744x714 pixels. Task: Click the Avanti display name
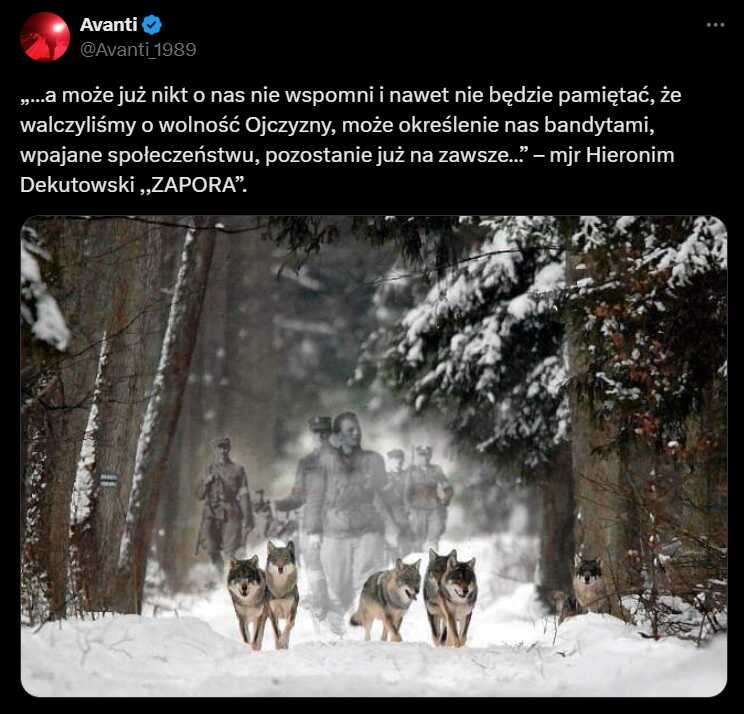[x=109, y=25]
